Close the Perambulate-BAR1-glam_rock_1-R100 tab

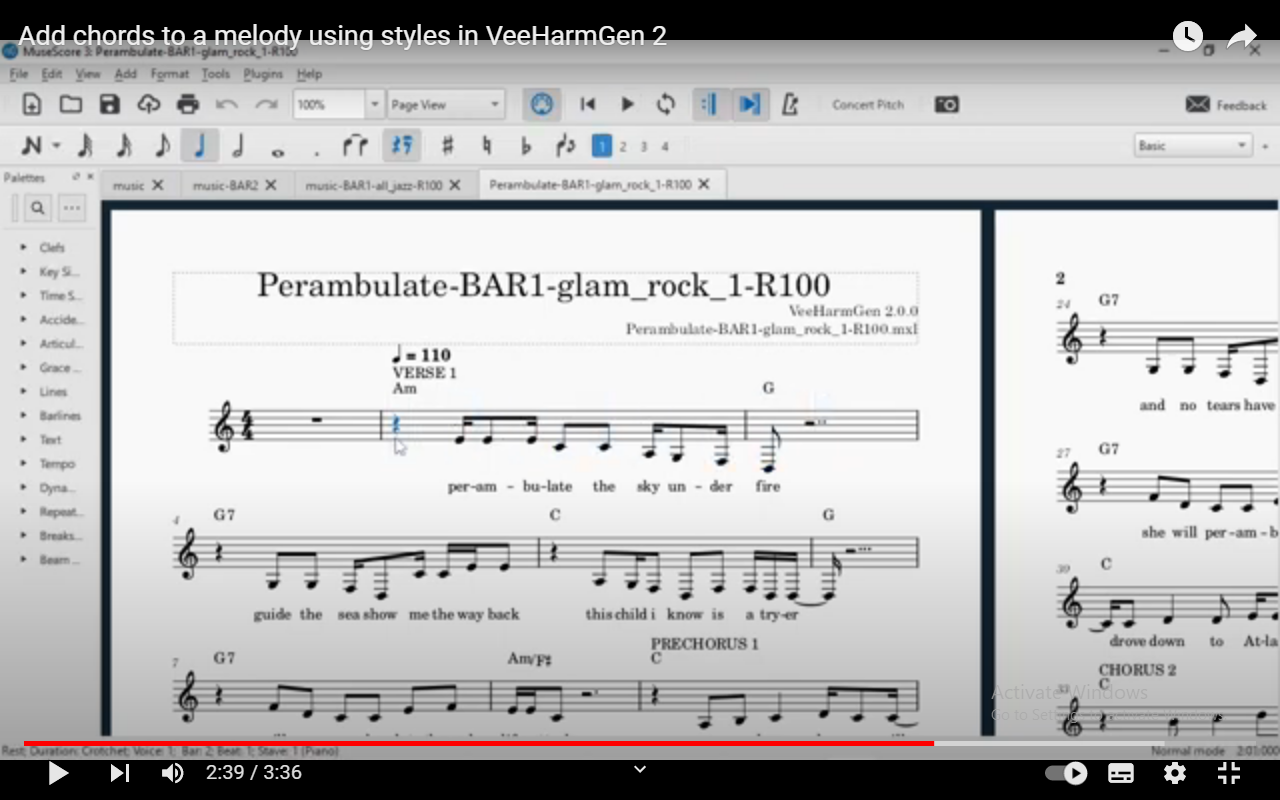point(704,185)
